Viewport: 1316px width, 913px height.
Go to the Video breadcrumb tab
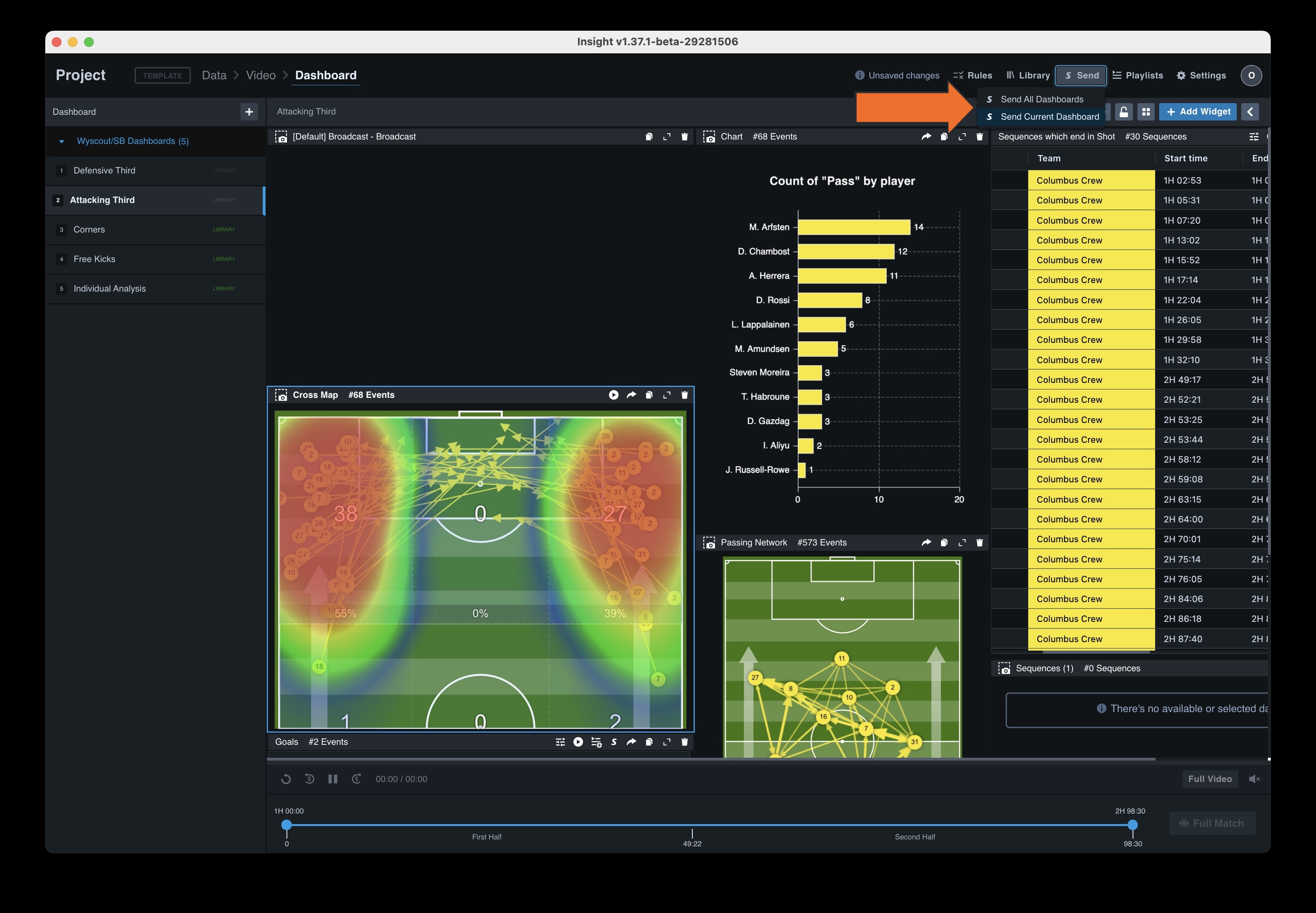point(261,76)
